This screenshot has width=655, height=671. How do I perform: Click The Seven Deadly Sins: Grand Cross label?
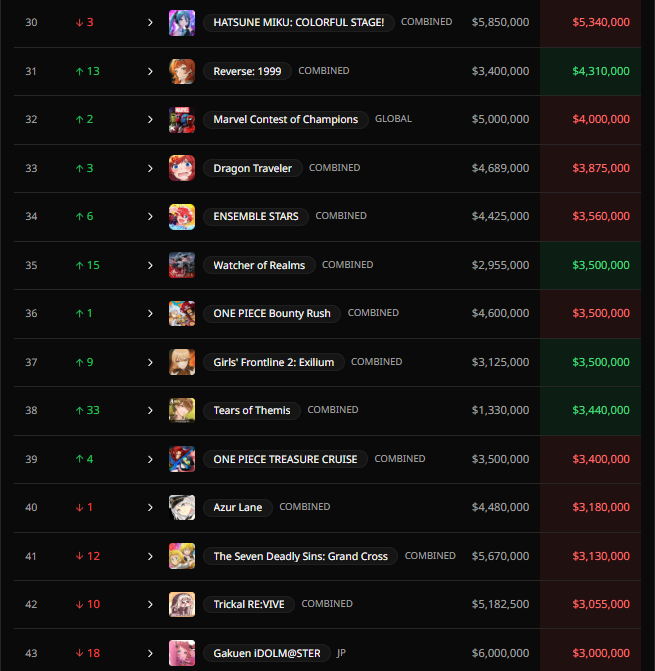pos(300,556)
